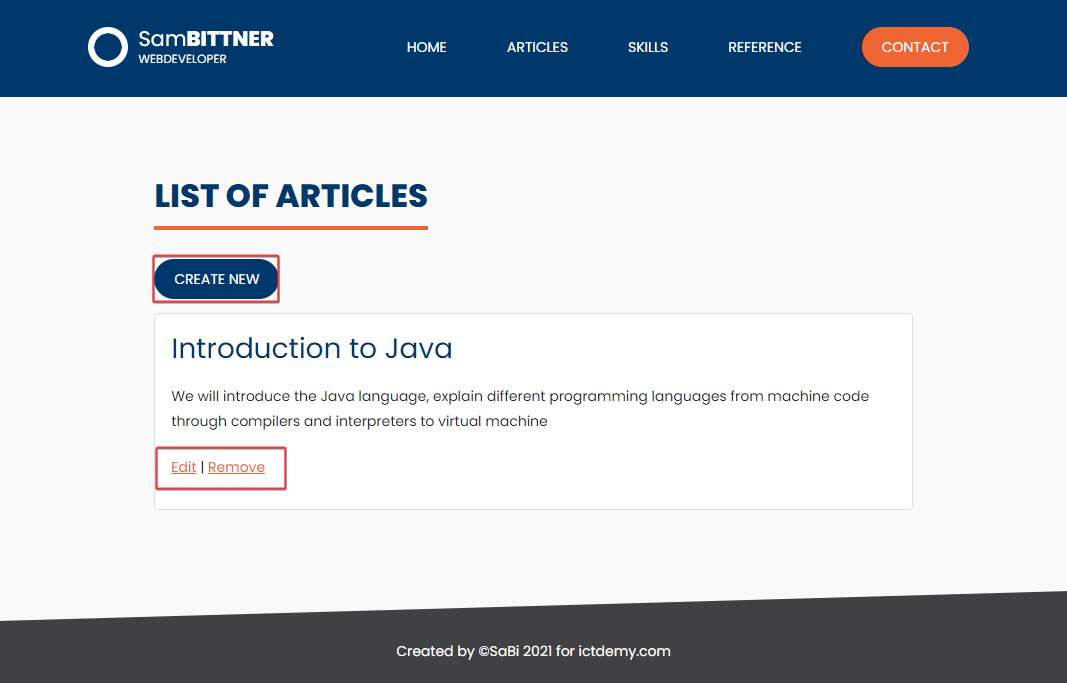Viewport: 1067px width, 683px height.
Task: Open the Edit link for Introduction to Java
Action: point(183,467)
